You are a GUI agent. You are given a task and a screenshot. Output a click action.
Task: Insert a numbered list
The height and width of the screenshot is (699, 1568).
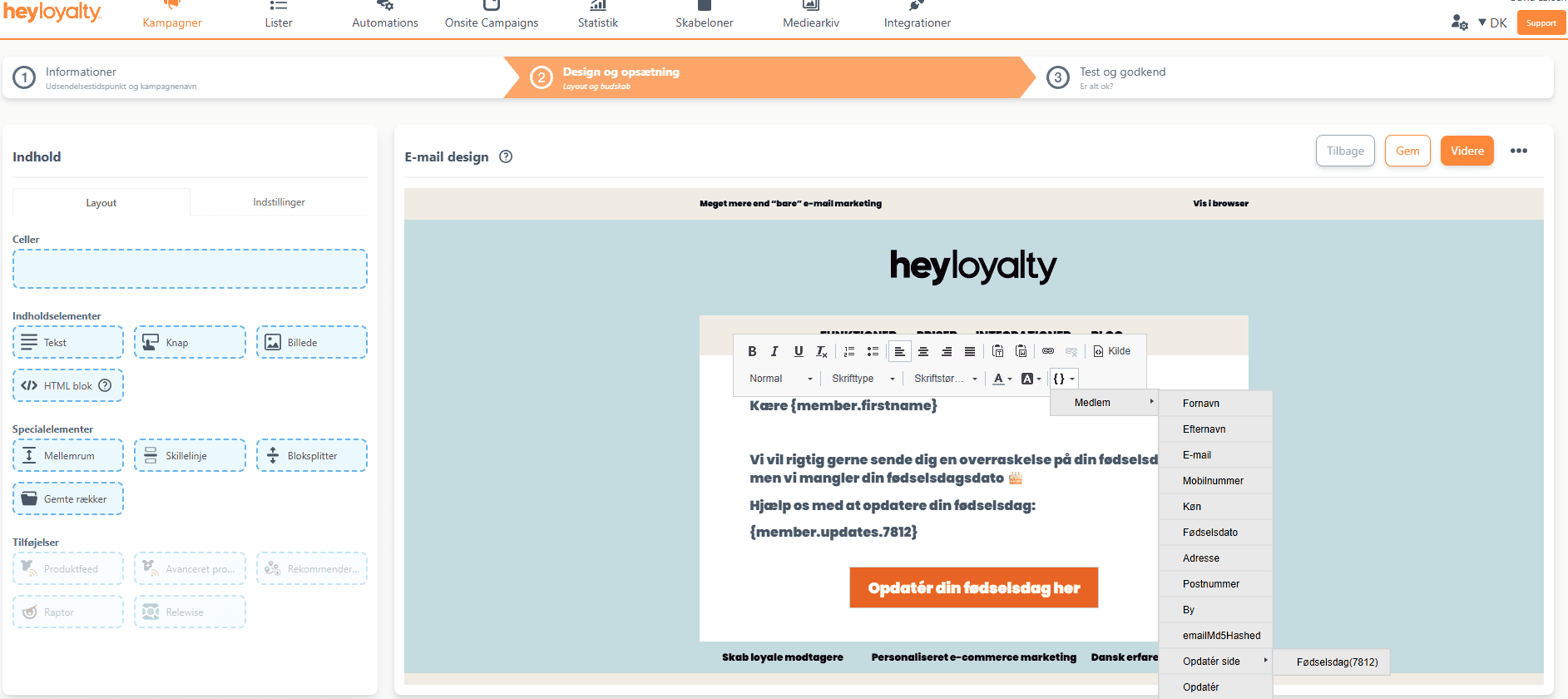click(x=849, y=351)
